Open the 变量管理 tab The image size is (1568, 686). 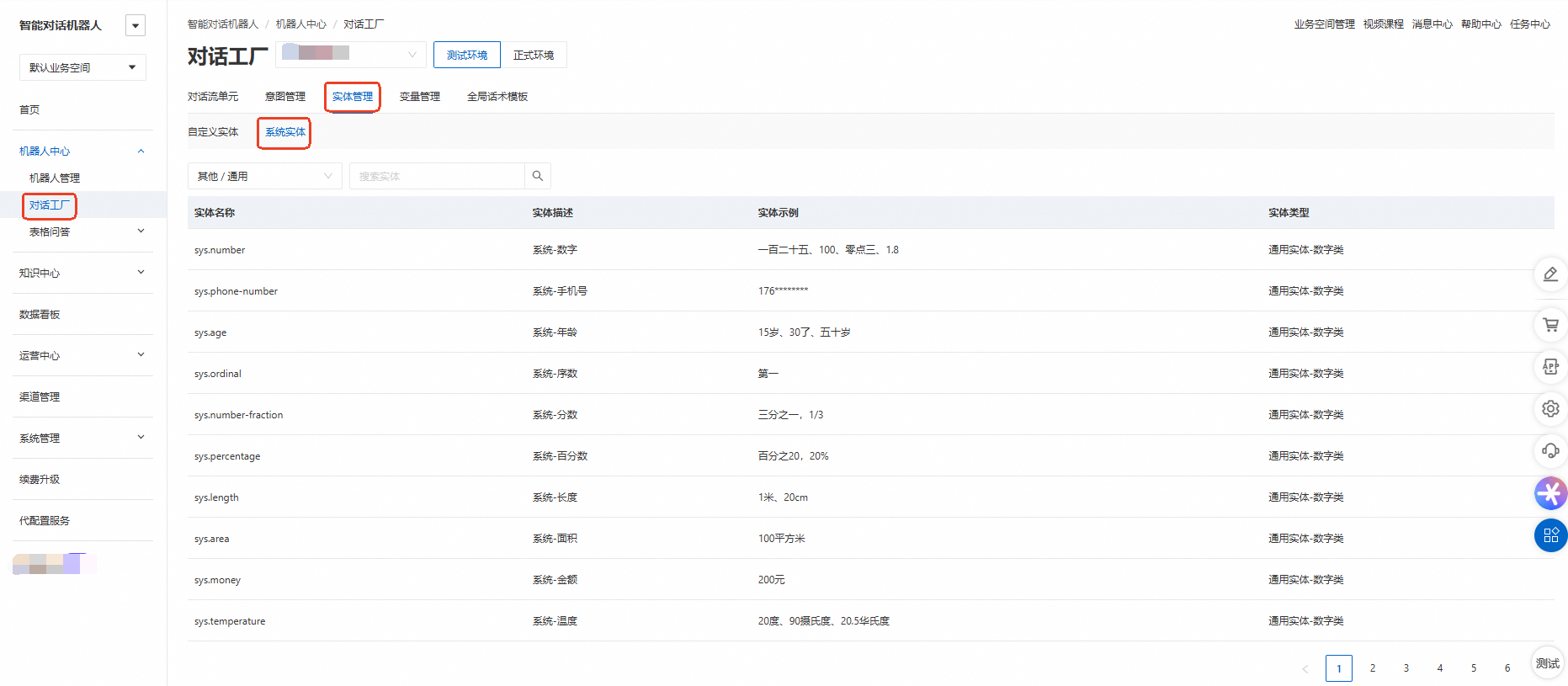pyautogui.click(x=420, y=97)
